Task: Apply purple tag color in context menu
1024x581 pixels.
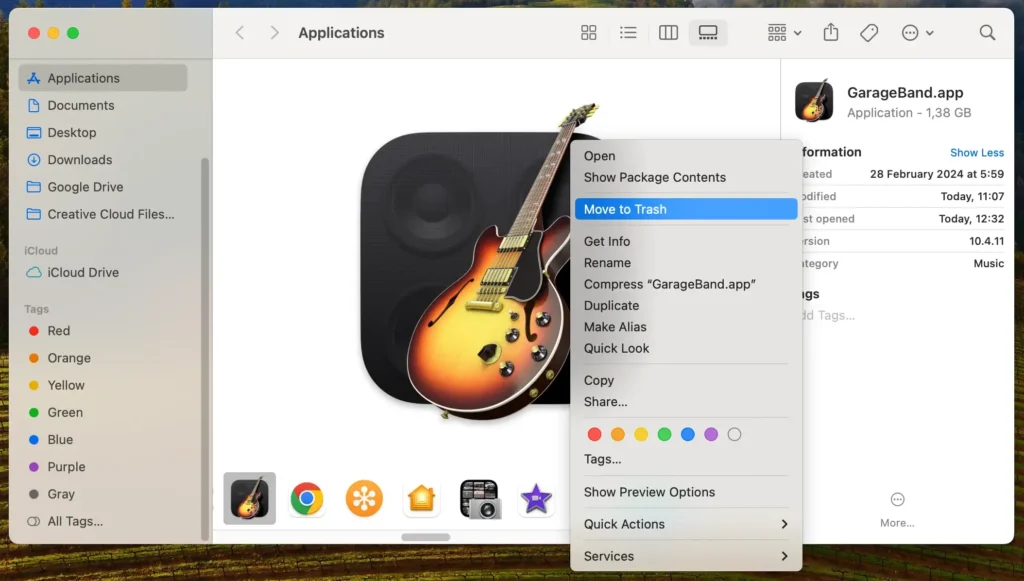Action: click(711, 434)
